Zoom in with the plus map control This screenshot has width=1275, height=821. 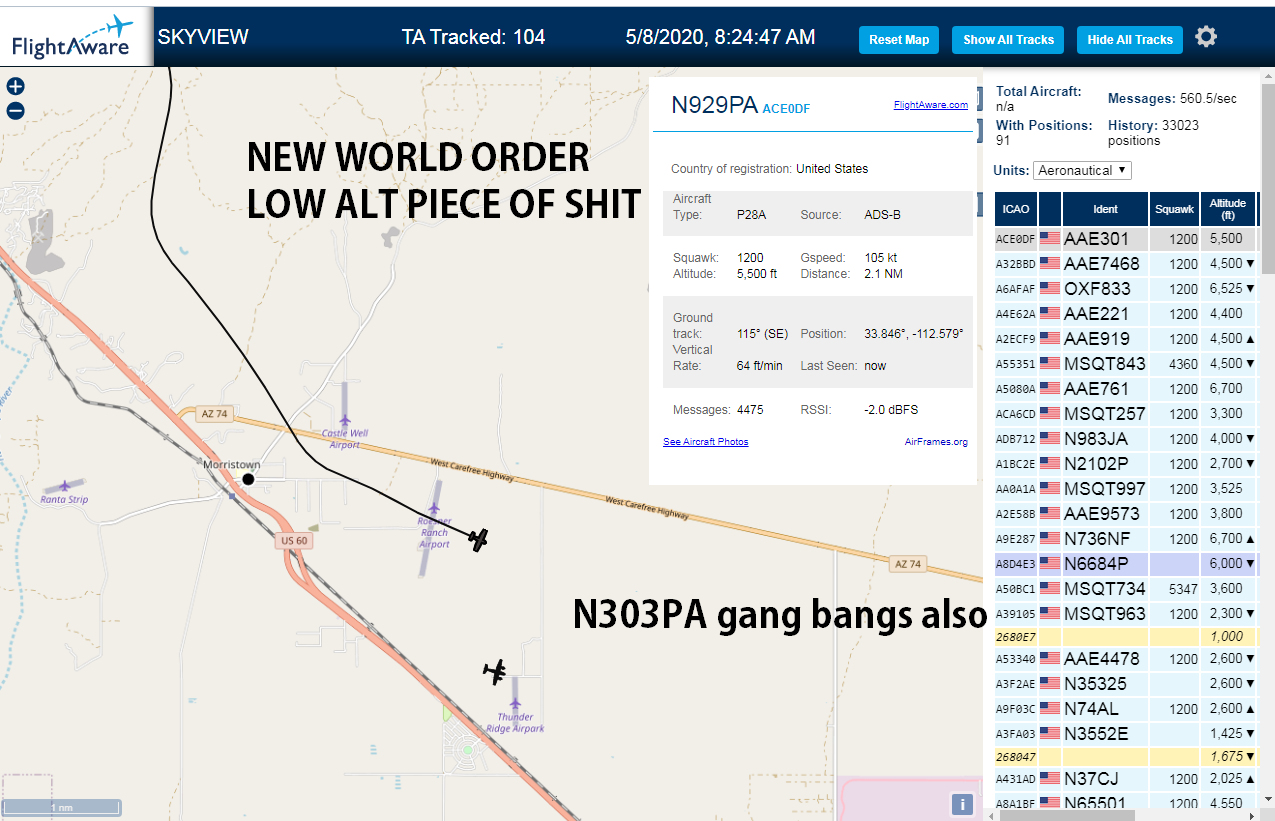pos(15,87)
